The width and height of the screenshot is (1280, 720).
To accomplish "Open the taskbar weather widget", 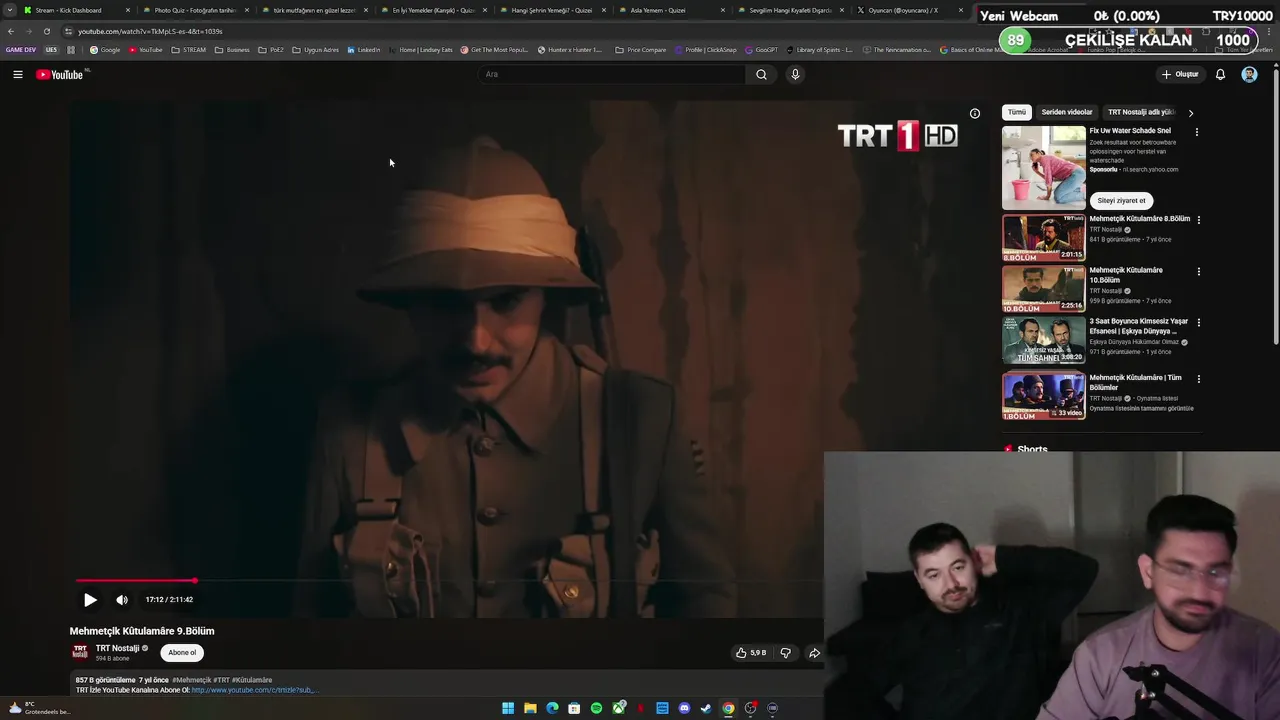I will 40,708.
